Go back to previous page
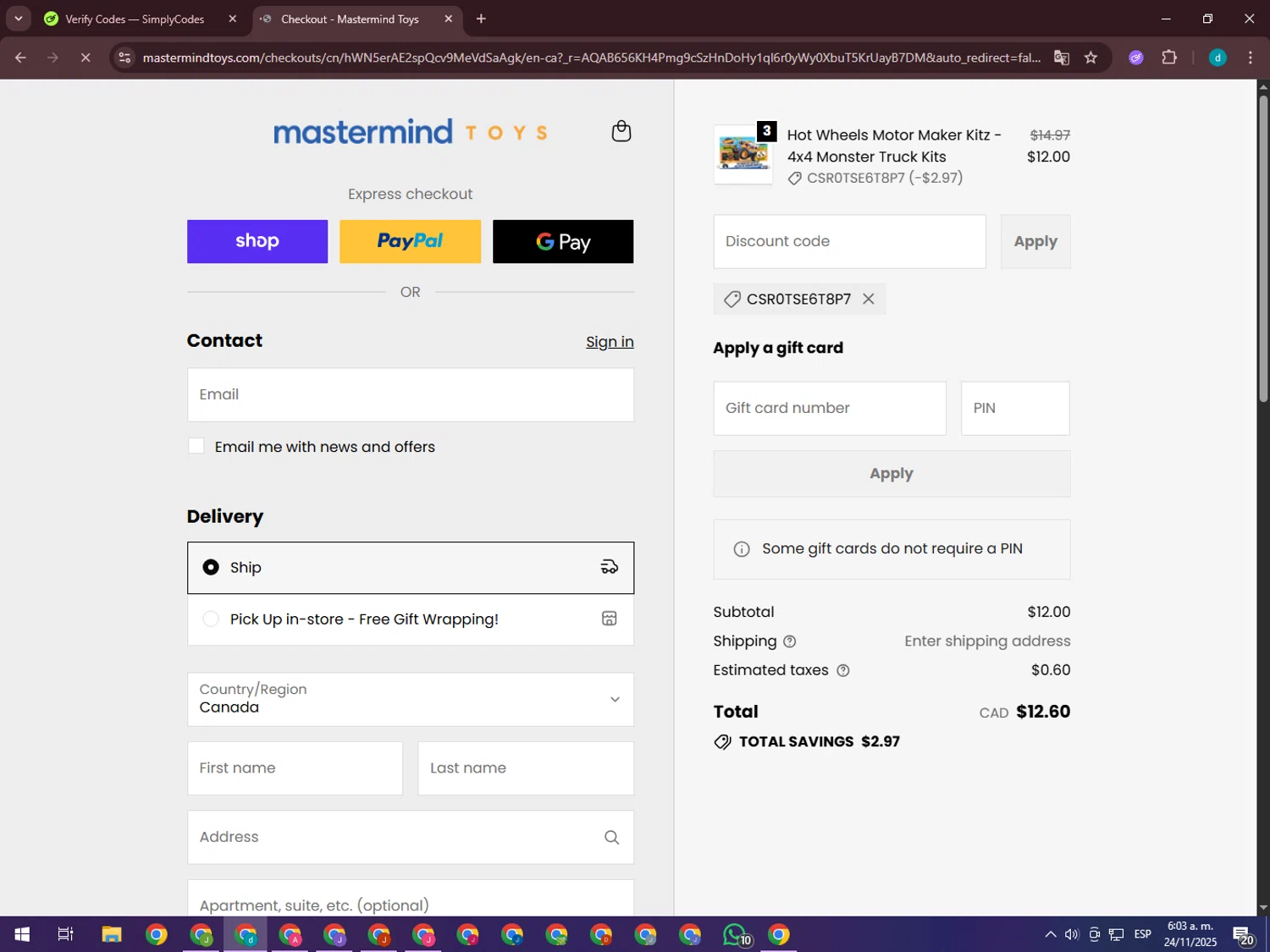1270x952 pixels. tap(20, 58)
